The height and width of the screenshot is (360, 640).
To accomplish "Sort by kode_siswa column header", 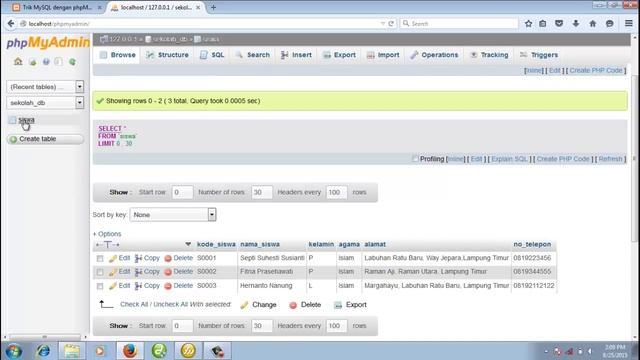I will (216, 244).
